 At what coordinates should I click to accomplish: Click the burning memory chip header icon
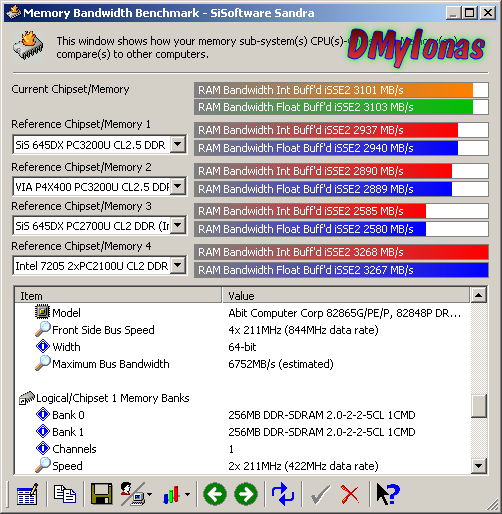point(28,46)
